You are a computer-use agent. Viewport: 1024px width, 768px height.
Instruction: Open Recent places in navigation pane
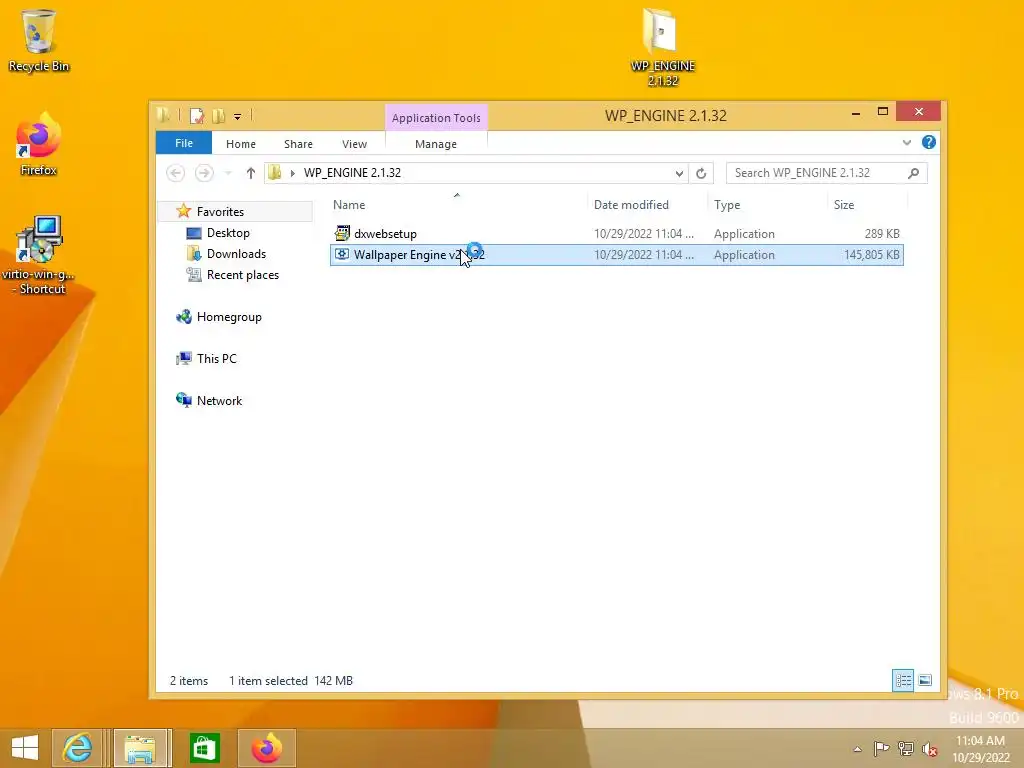click(x=242, y=275)
